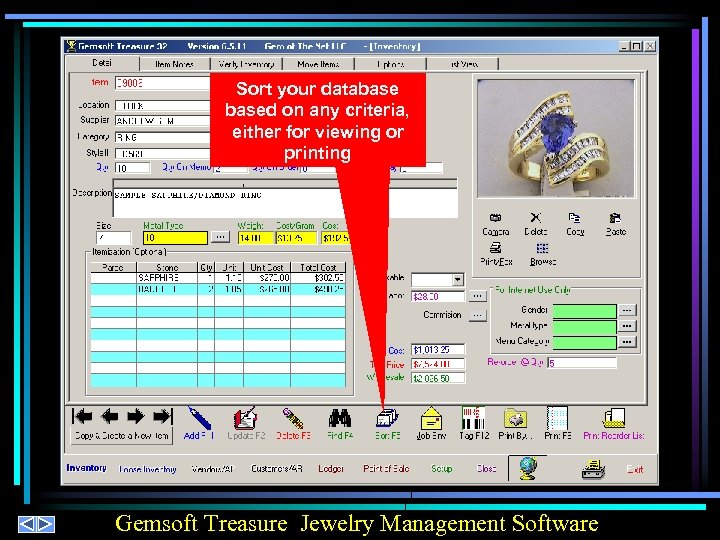Open the Gender lookup button
The image size is (720, 540).
tap(627, 310)
